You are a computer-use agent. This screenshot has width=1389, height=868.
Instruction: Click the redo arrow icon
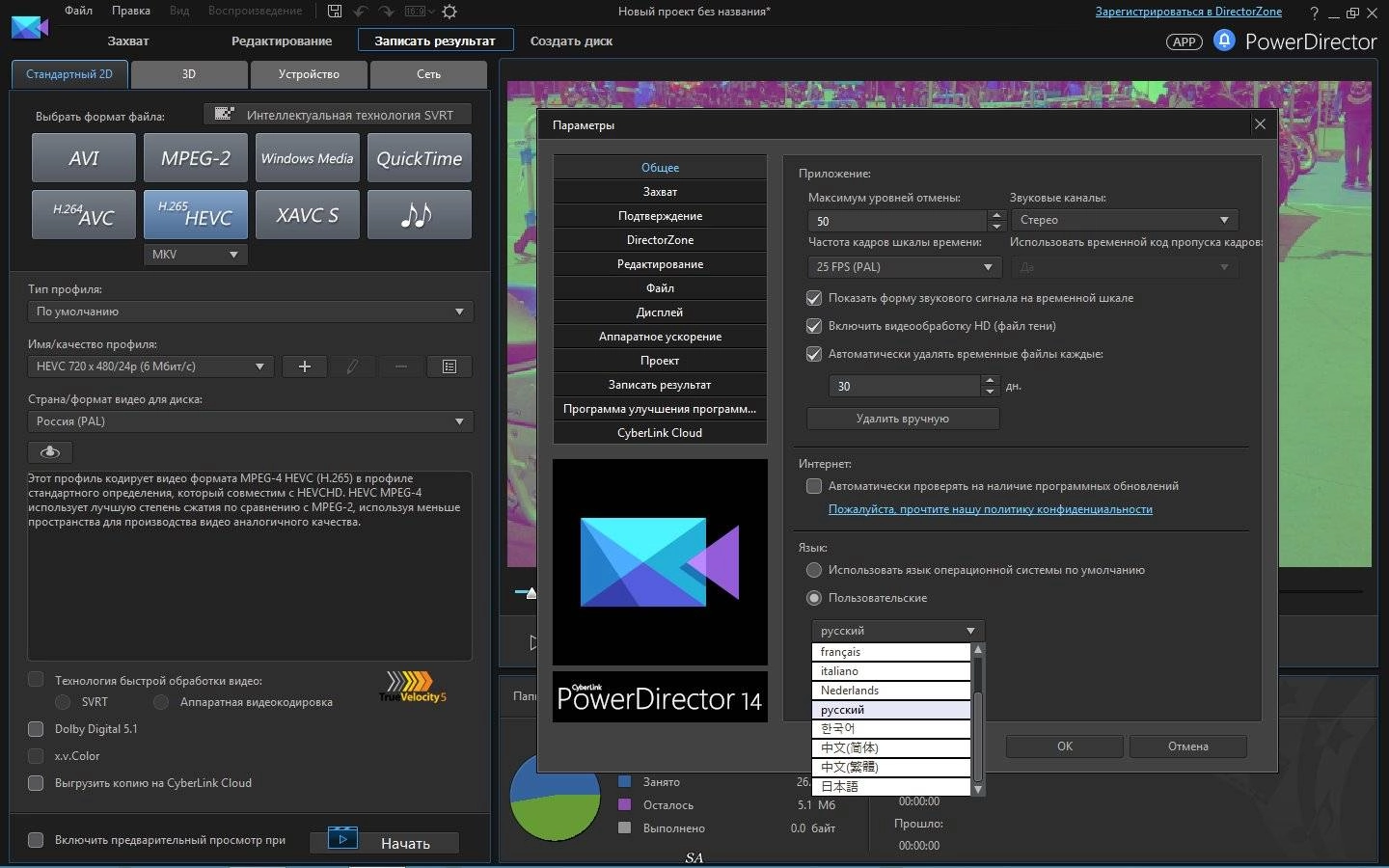click(x=386, y=12)
